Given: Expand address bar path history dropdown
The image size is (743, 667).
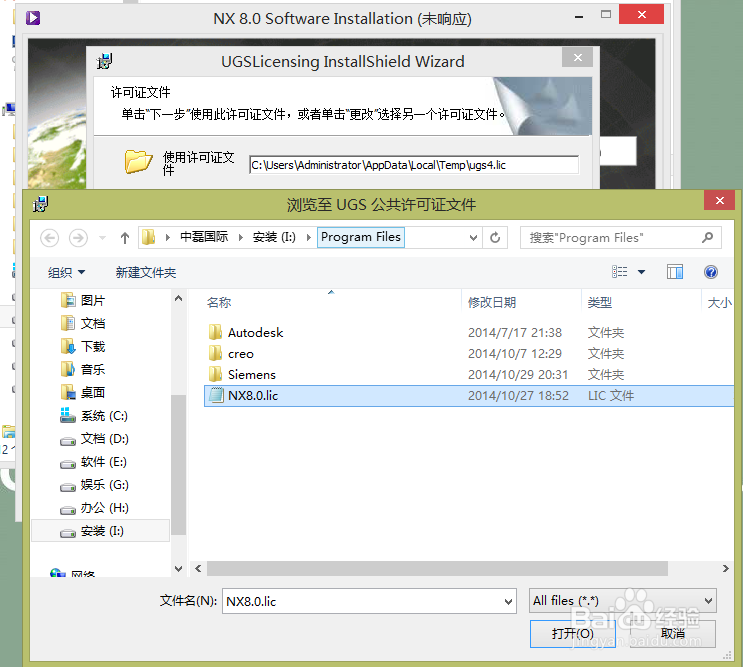Looking at the screenshot, I should coord(472,237).
